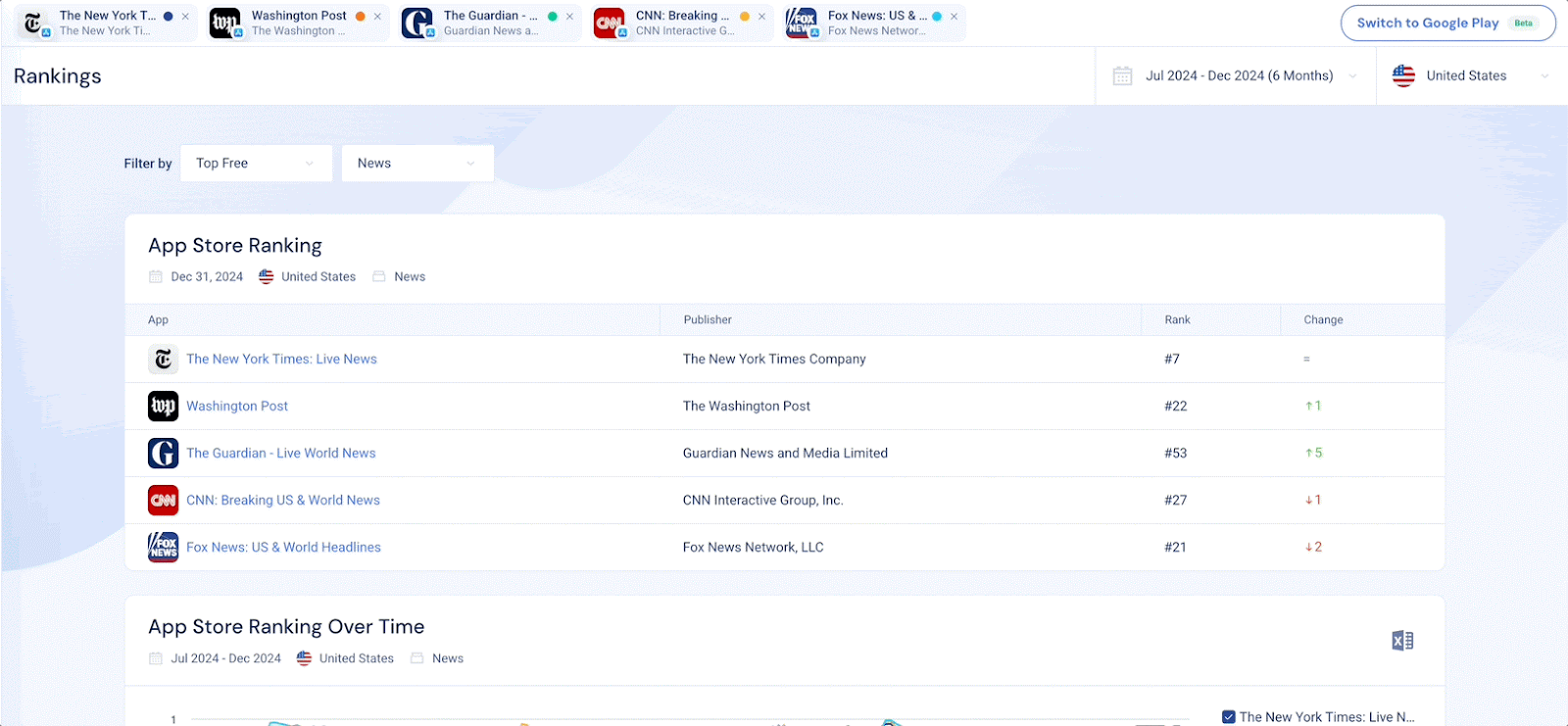Export ranking chart with the Excel icon
This screenshot has height=726, width=1568.
point(1402,641)
